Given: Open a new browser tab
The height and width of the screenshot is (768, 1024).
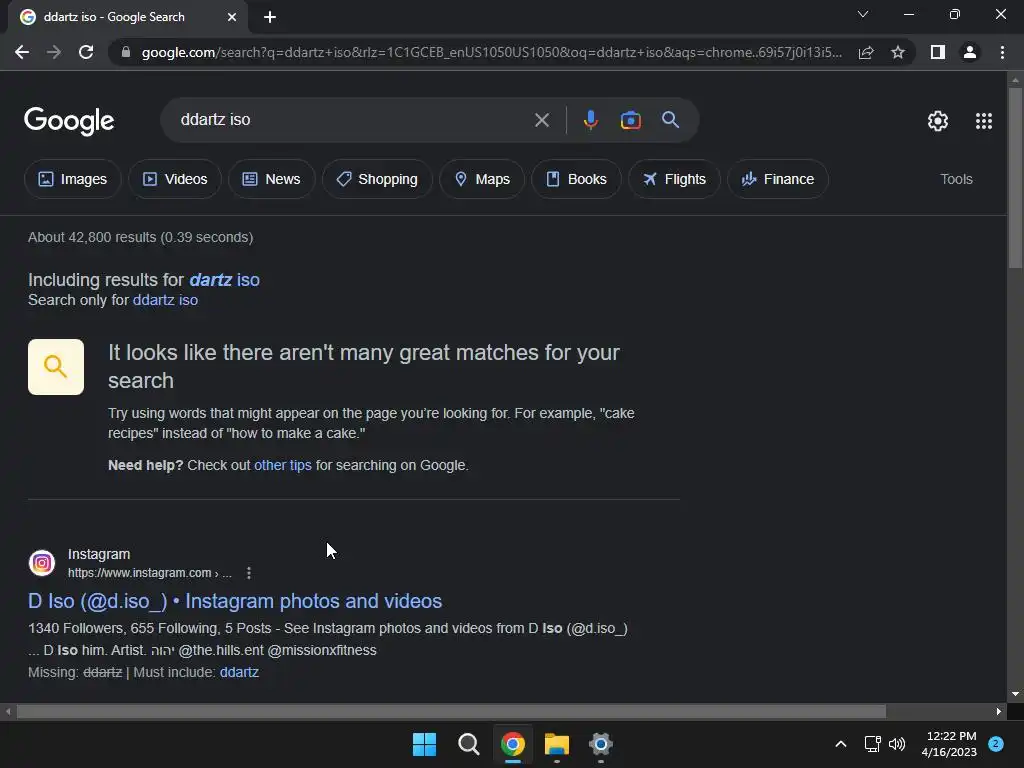Looking at the screenshot, I should pos(270,17).
